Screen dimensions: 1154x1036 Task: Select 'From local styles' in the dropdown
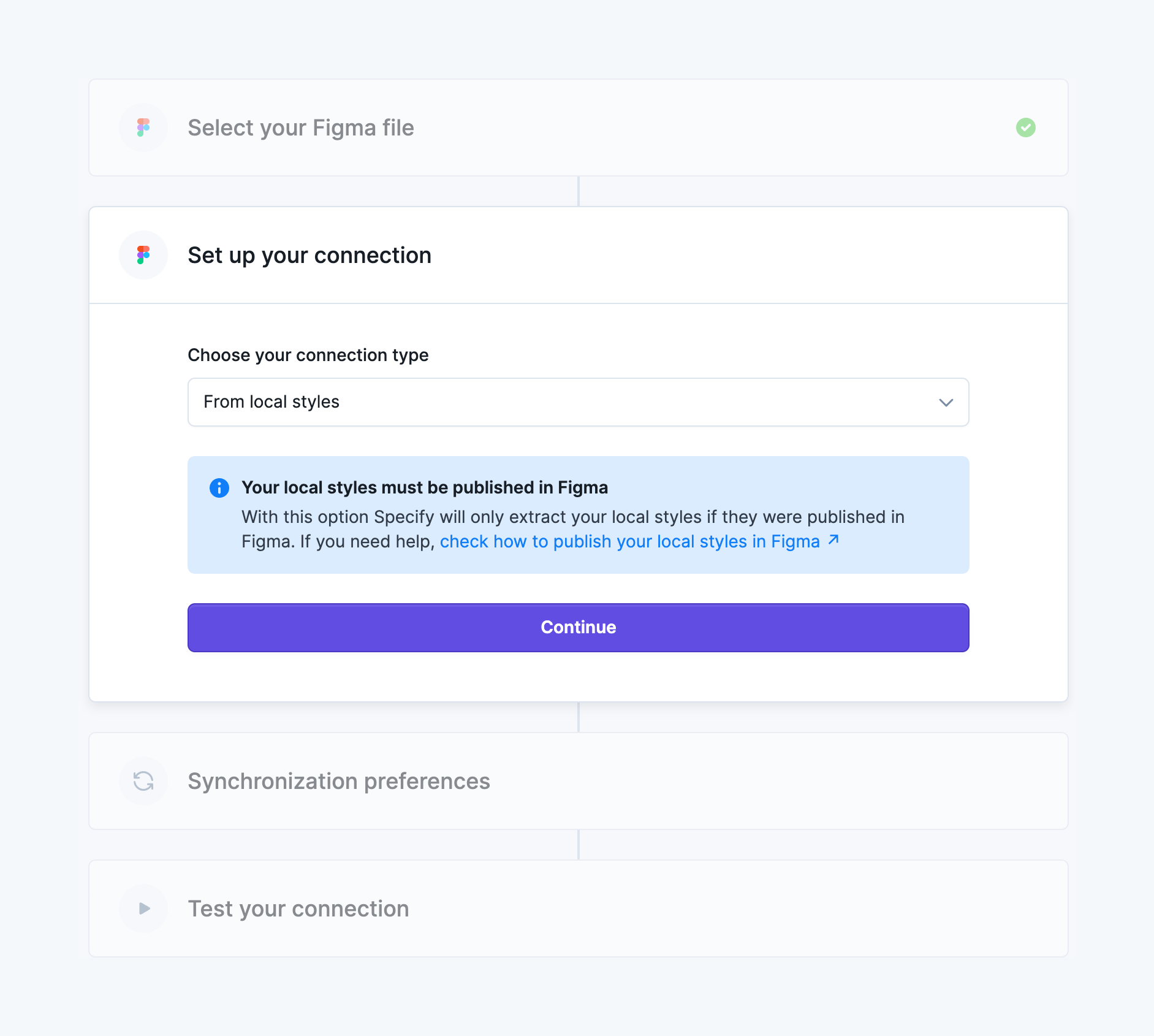click(x=271, y=402)
